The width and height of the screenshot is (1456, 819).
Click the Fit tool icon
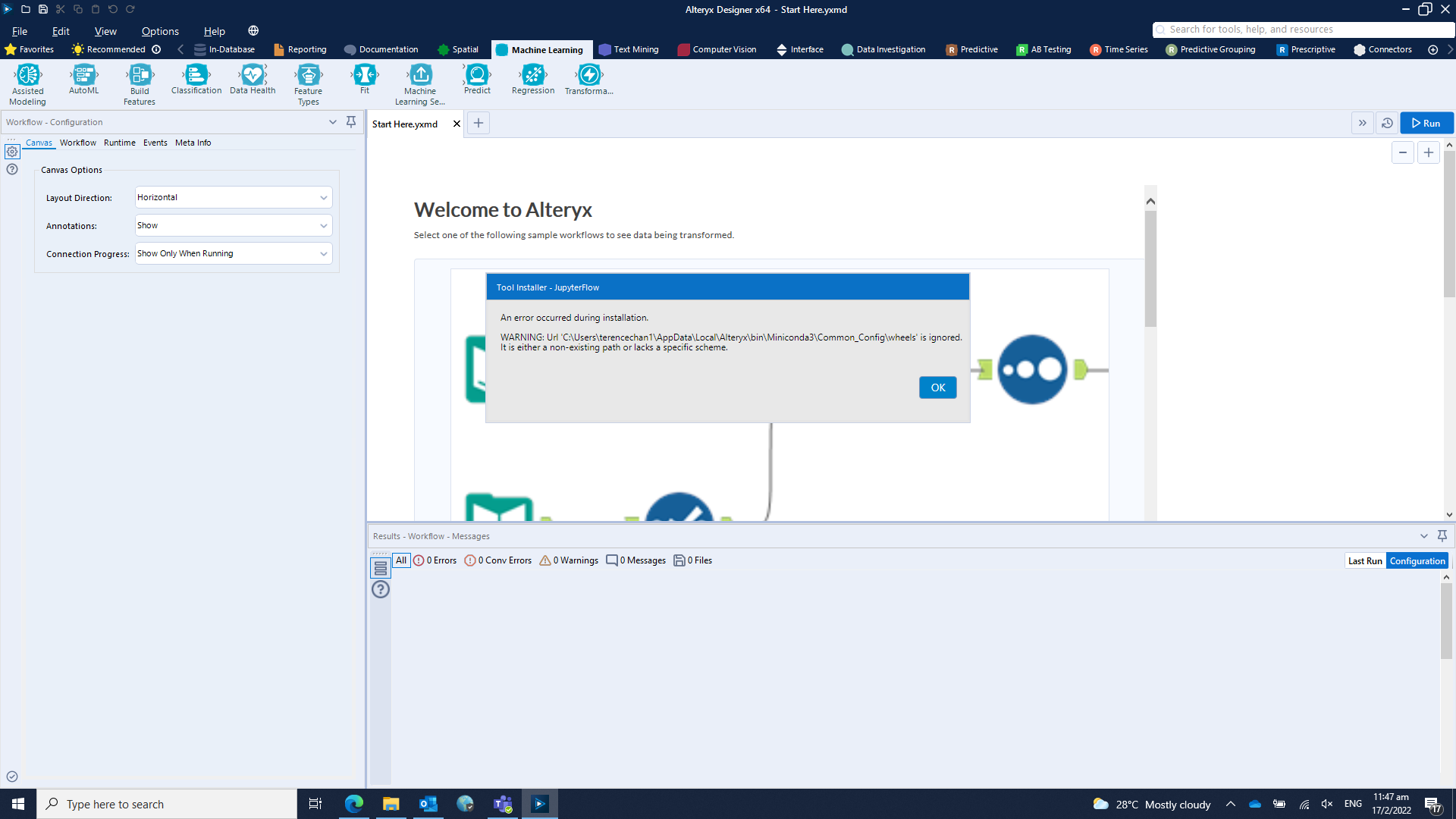pyautogui.click(x=365, y=75)
